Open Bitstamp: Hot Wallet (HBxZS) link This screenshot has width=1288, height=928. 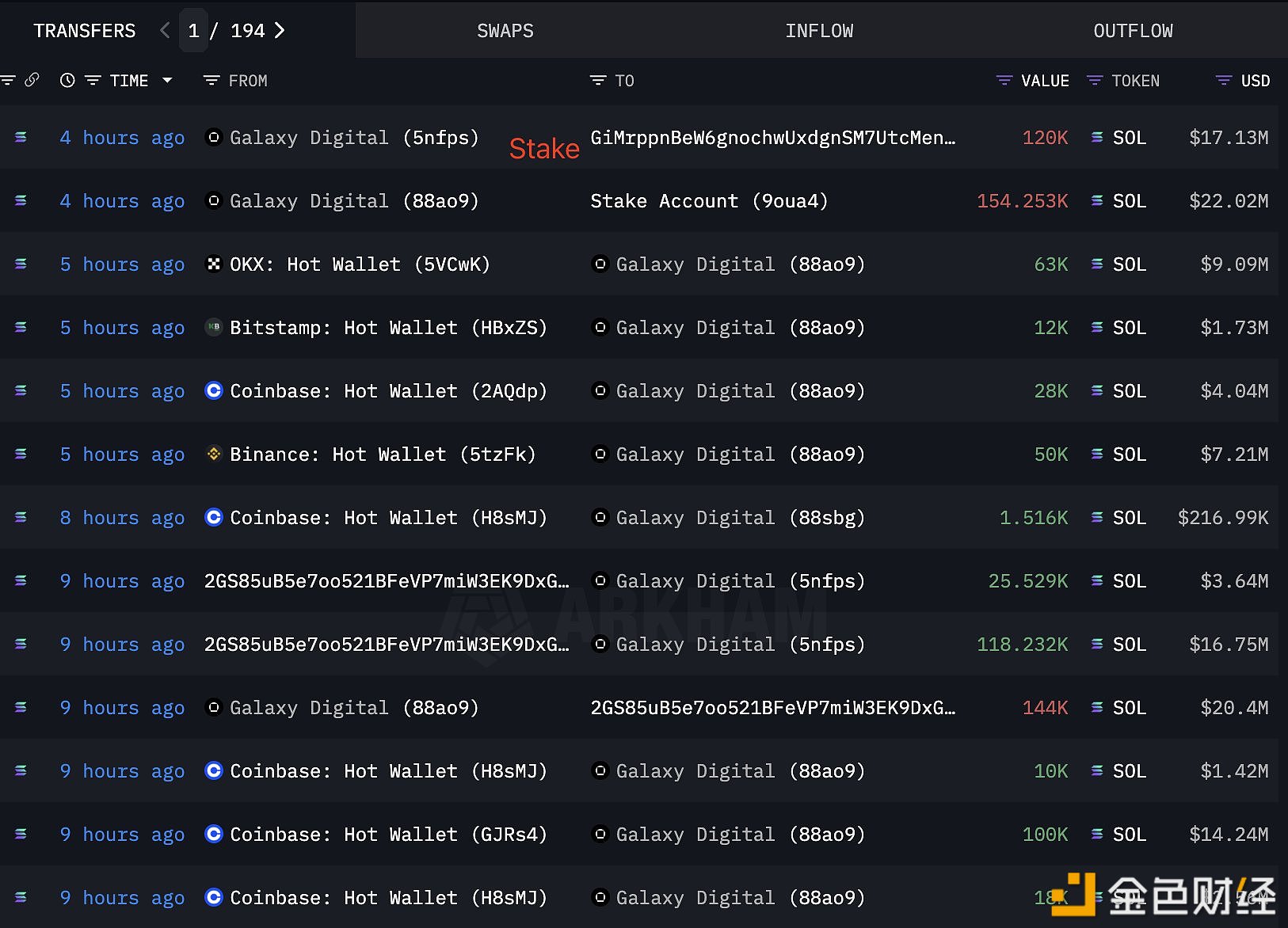[x=387, y=328]
